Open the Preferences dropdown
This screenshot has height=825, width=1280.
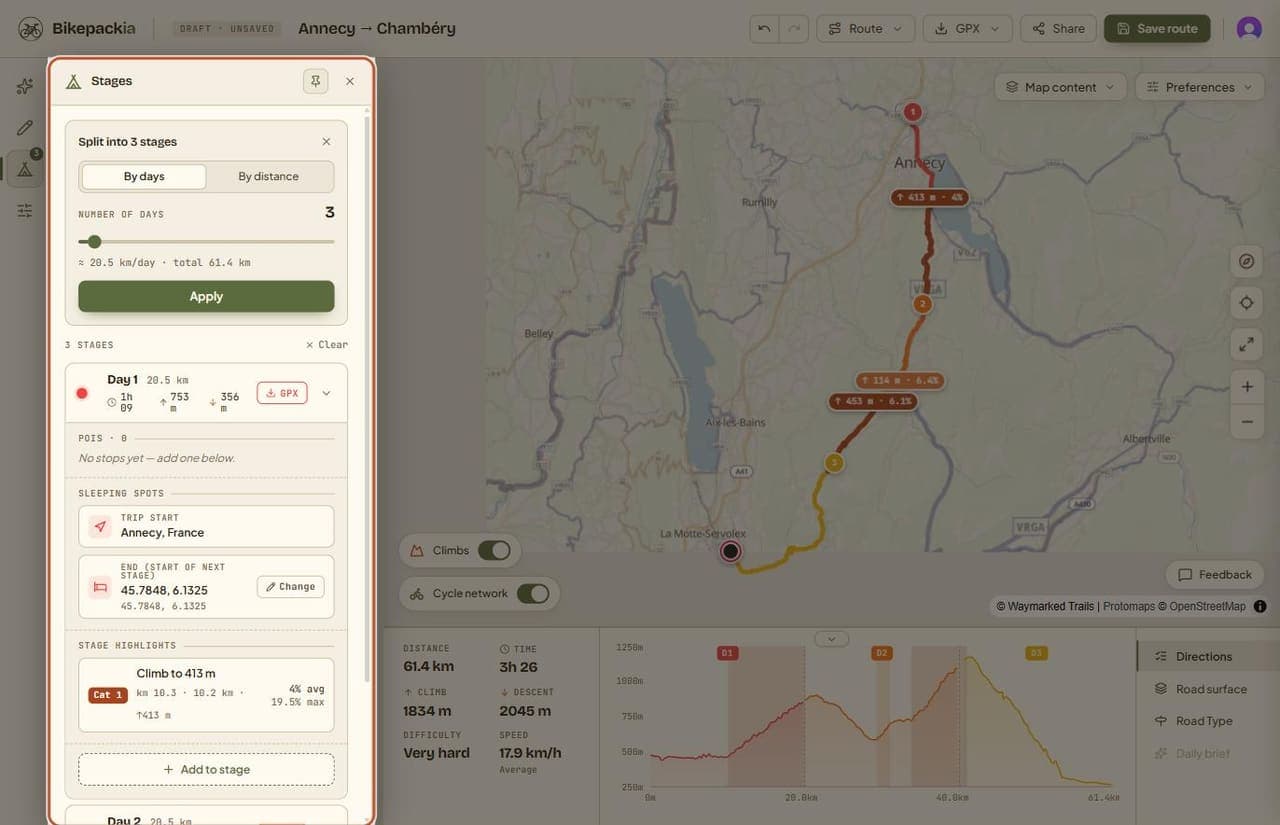point(1200,87)
